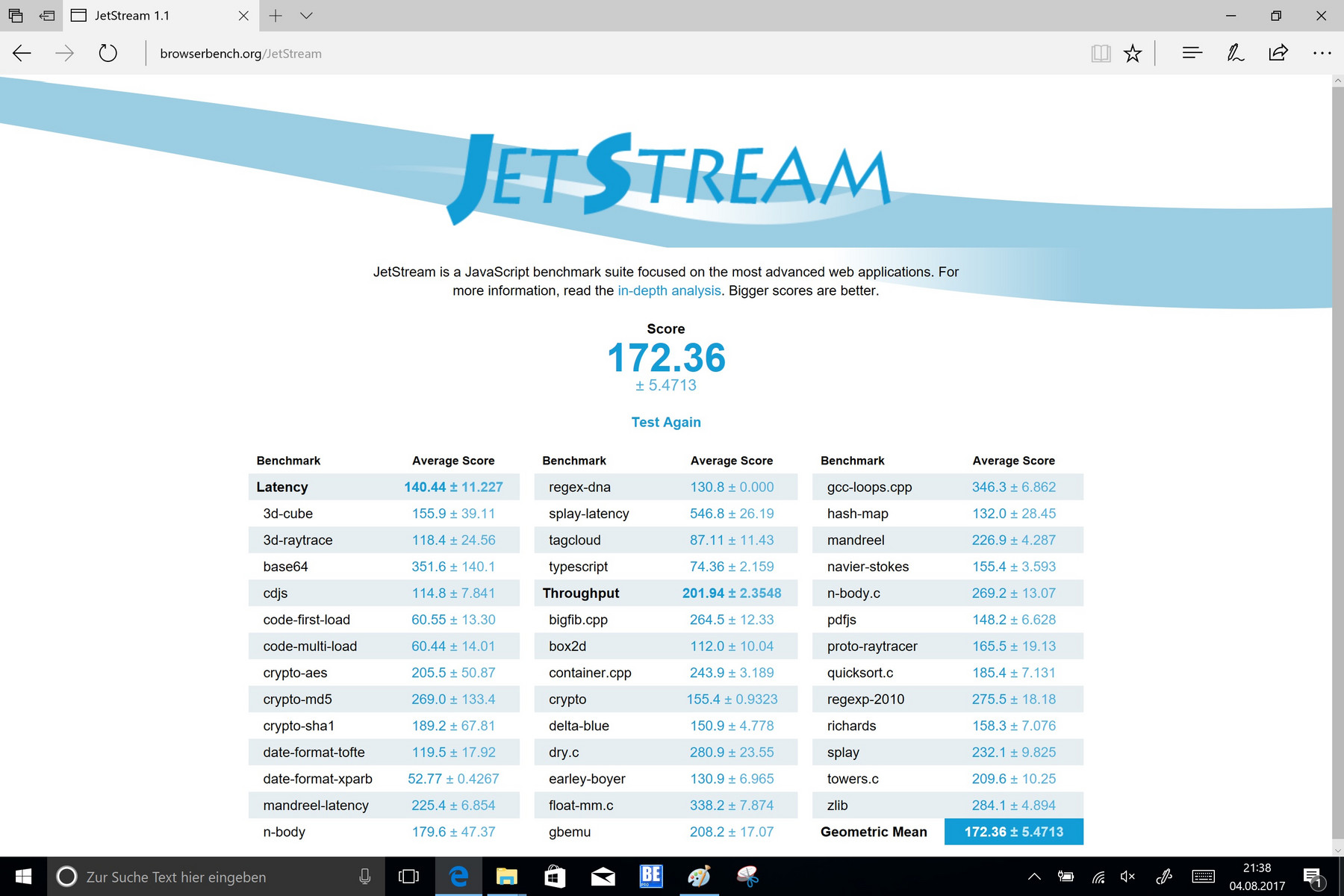Select the crypto-md5 benchmark name

coord(297,700)
